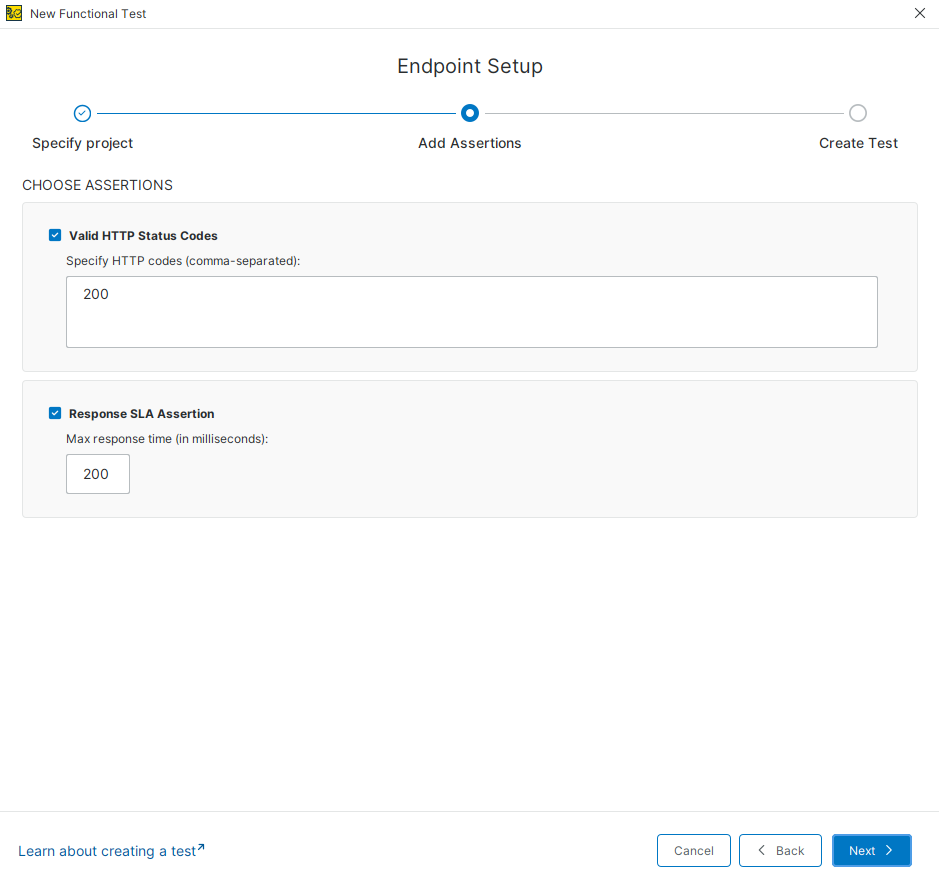Image resolution: width=939 pixels, height=887 pixels.
Task: Click the New Functional Test window title
Action: coord(88,14)
